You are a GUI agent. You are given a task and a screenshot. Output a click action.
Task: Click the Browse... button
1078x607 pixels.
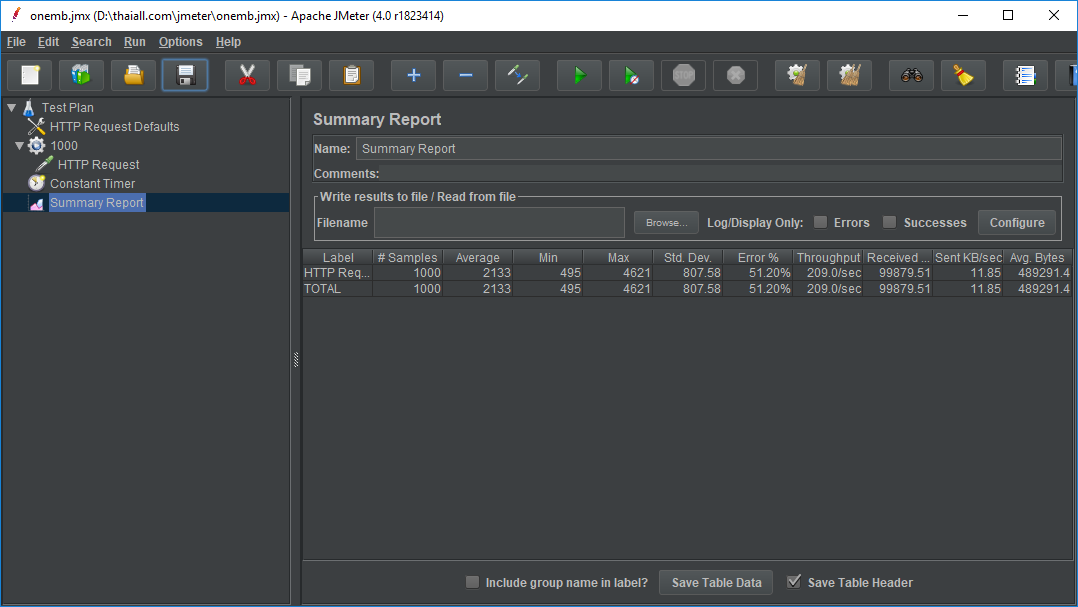click(665, 223)
